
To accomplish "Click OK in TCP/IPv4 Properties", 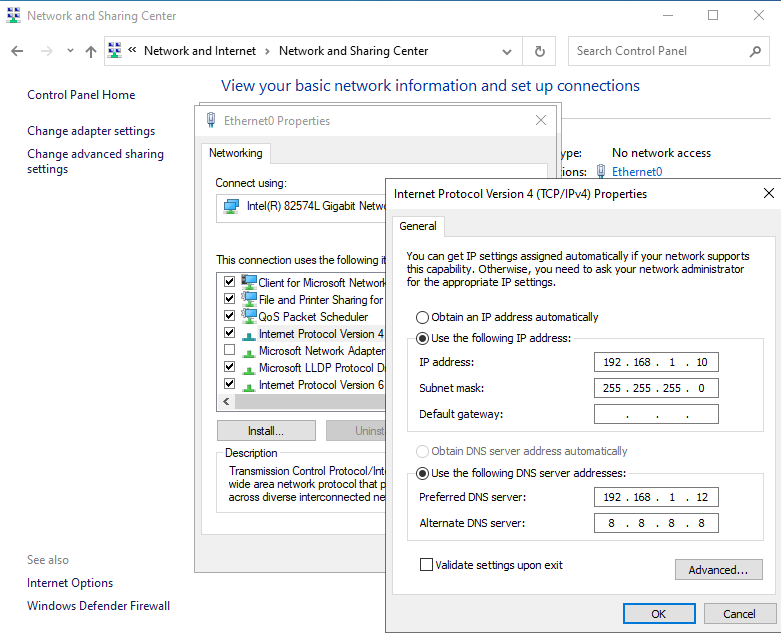I will (x=659, y=614).
